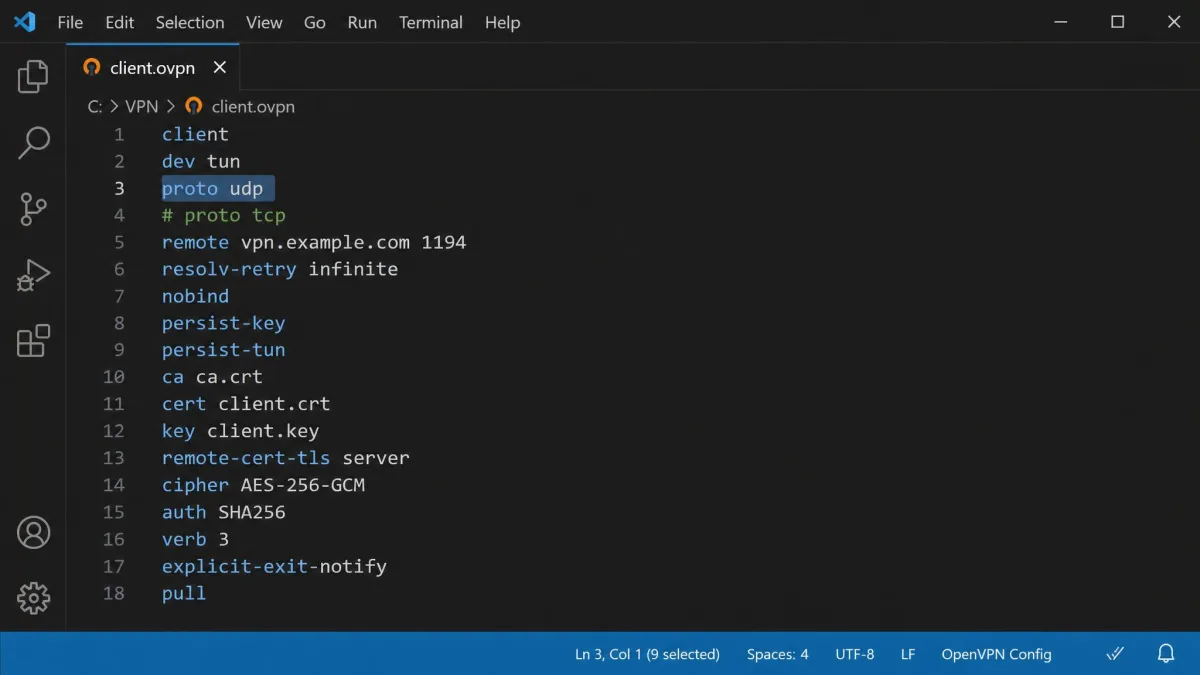Click line number 18 in gutter

pos(114,593)
